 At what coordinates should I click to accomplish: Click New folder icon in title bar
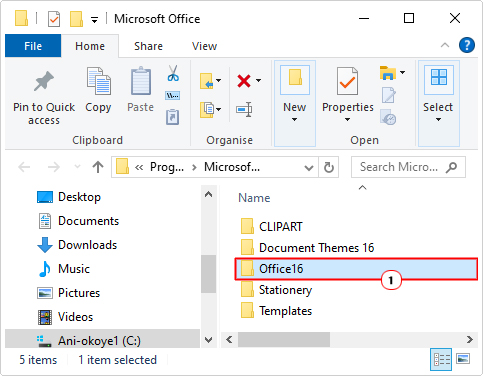click(x=76, y=19)
